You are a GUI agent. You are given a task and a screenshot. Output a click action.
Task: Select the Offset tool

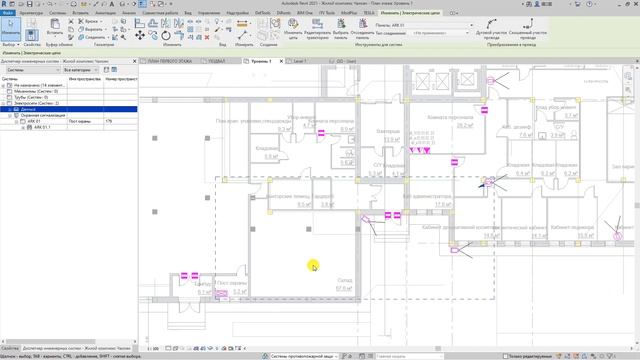click(x=153, y=24)
